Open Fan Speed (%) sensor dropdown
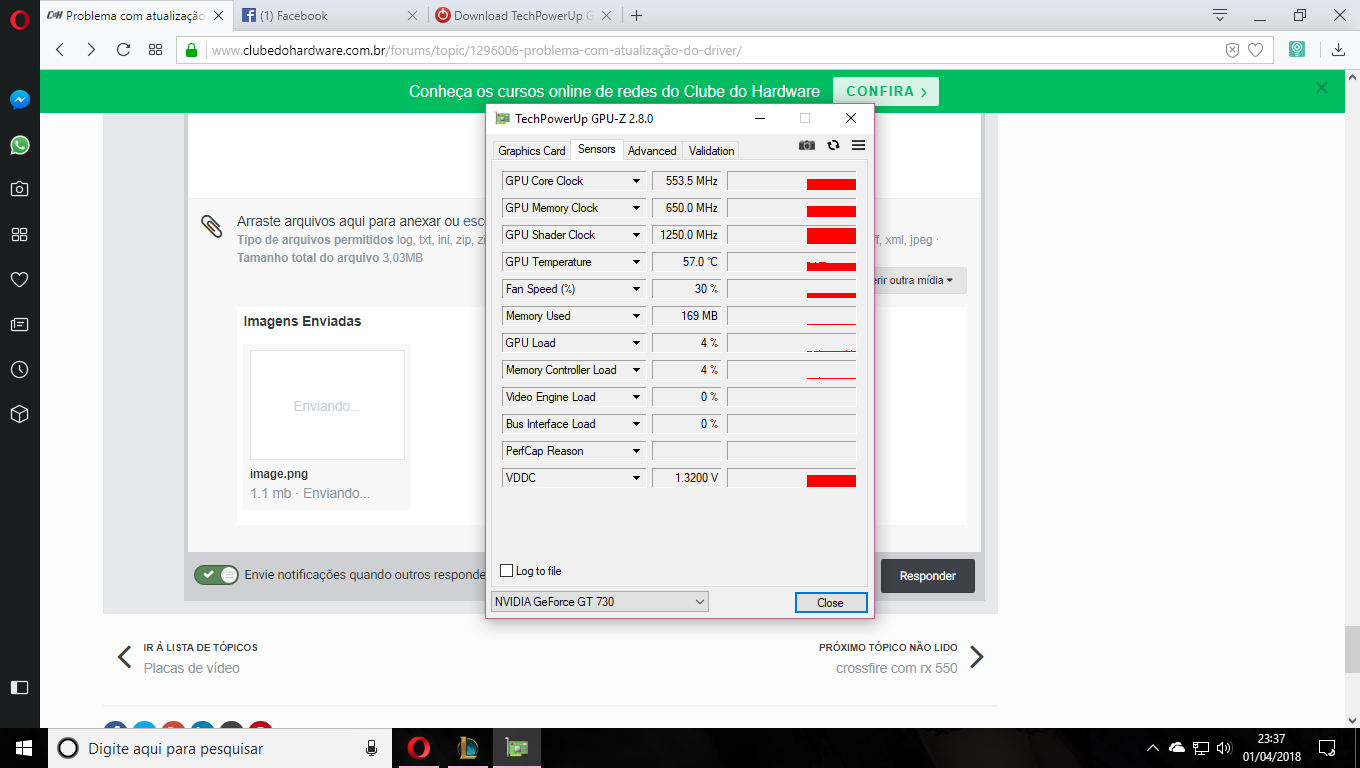 click(636, 289)
